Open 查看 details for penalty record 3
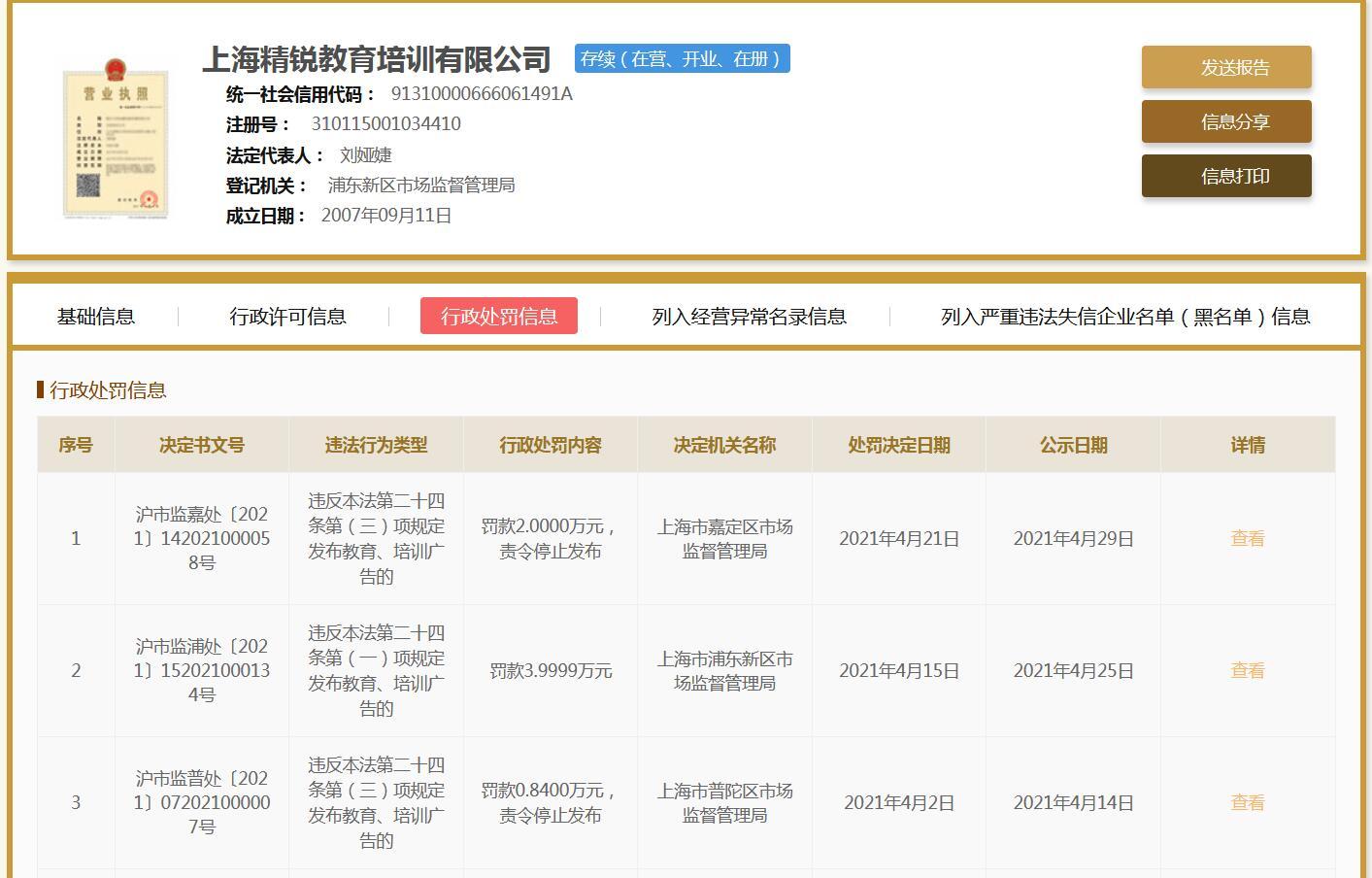This screenshot has height=878, width=1372. coord(1247,802)
